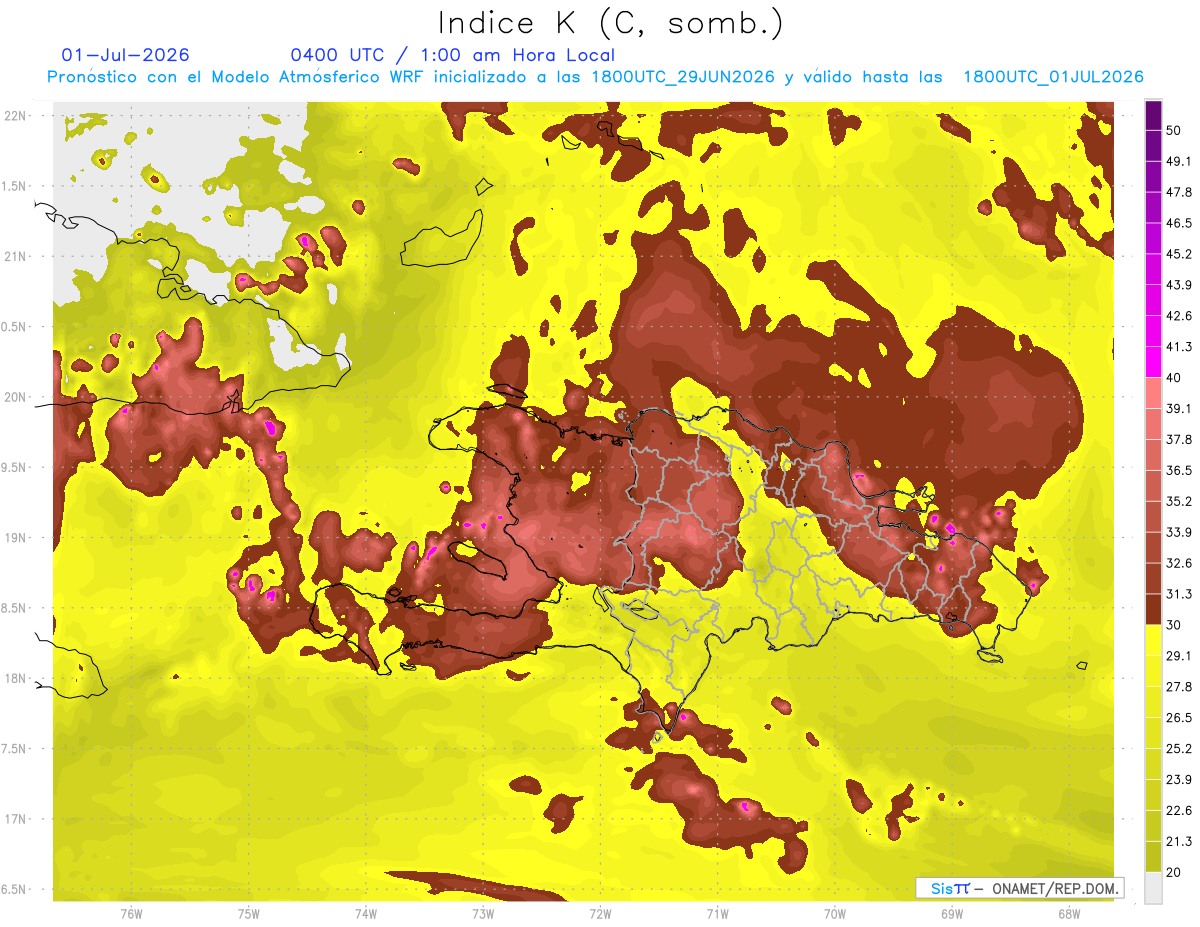1200x927 pixels.
Task: Click the '18N' latitude label
Action: 15,679
